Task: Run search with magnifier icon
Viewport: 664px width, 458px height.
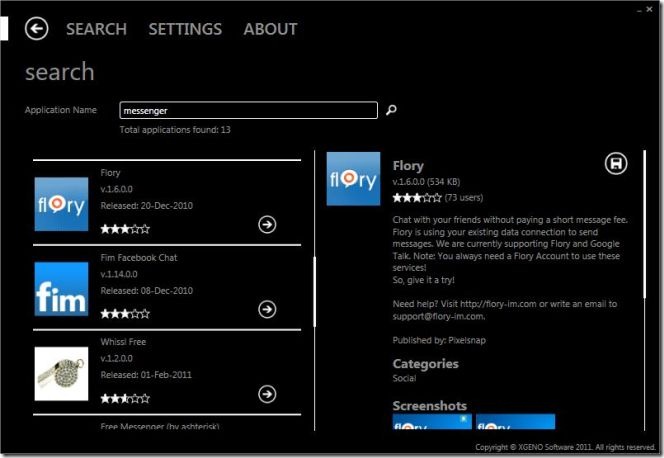Action: (391, 110)
